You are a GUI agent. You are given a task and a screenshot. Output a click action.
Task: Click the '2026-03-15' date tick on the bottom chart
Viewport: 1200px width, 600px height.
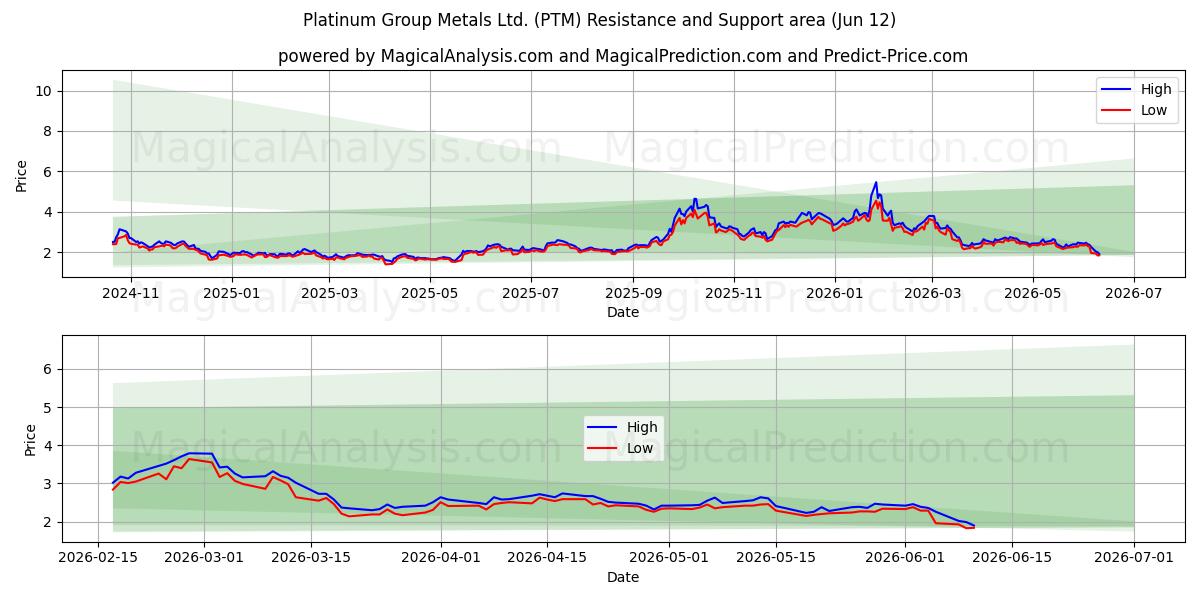[311, 559]
